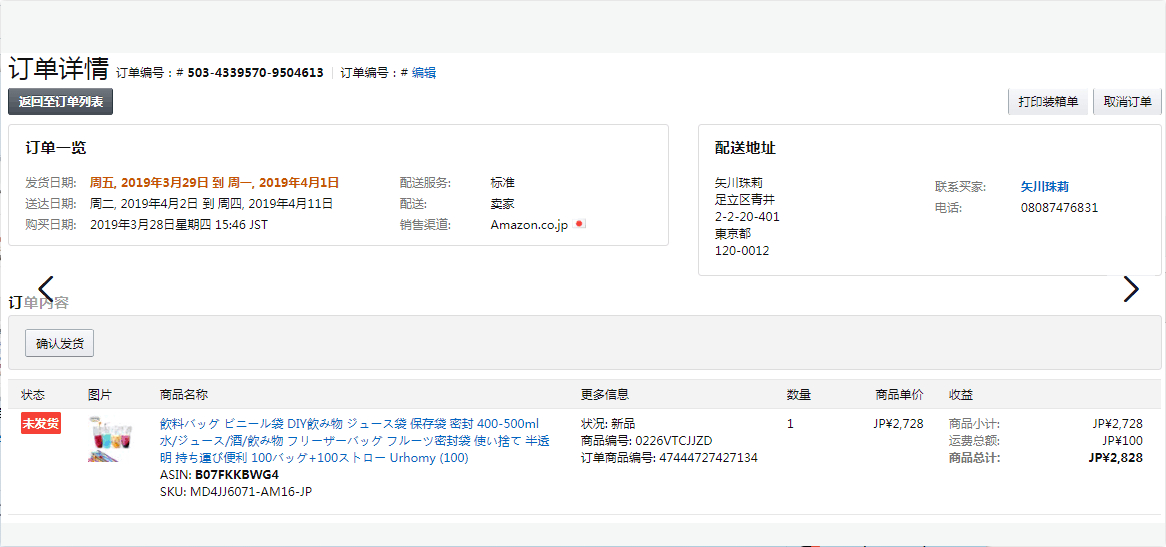
Task: Click the 取消订单 button
Action: point(1127,102)
